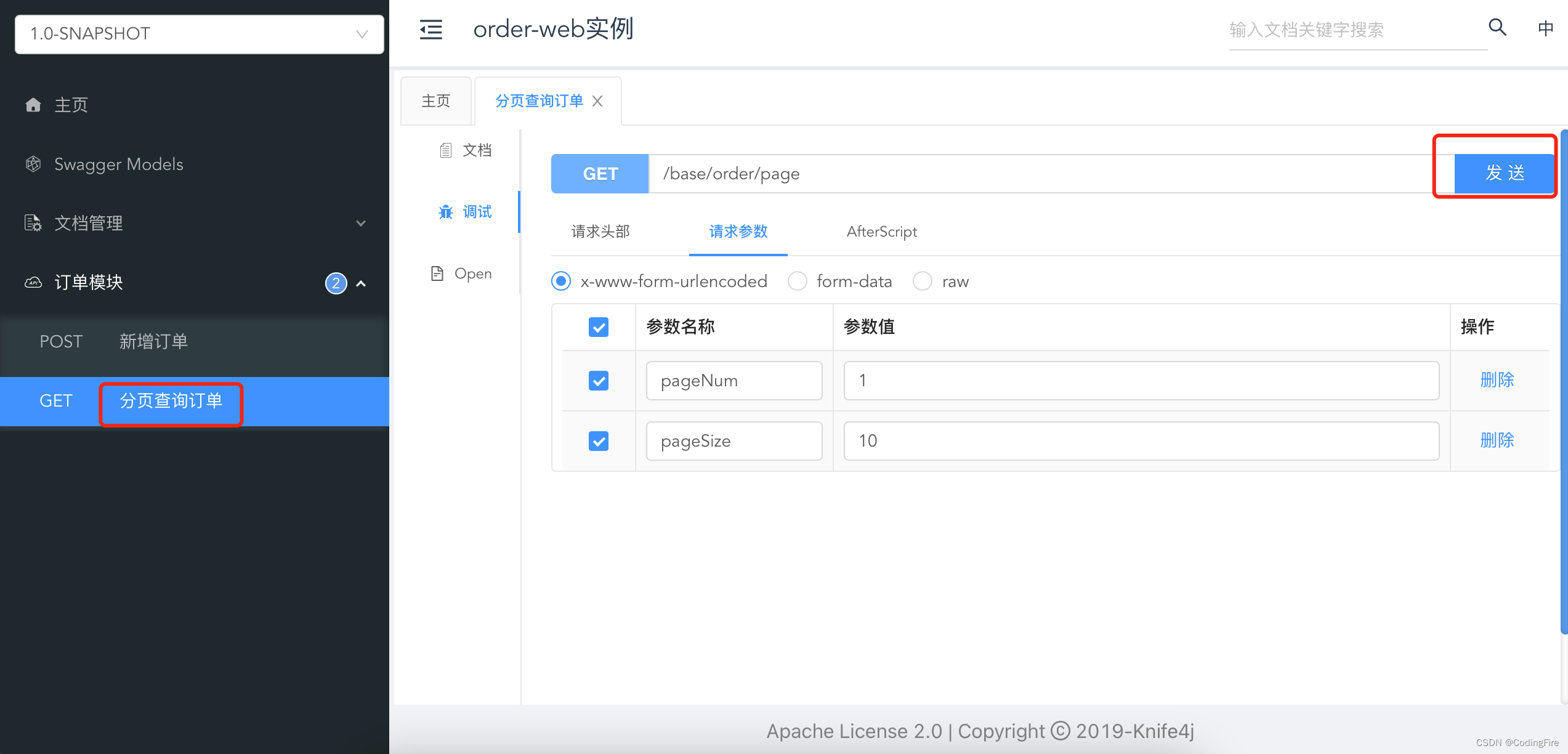The width and height of the screenshot is (1568, 754).
Task: Collapse the 订单模块 group arrow
Action: pyautogui.click(x=362, y=283)
